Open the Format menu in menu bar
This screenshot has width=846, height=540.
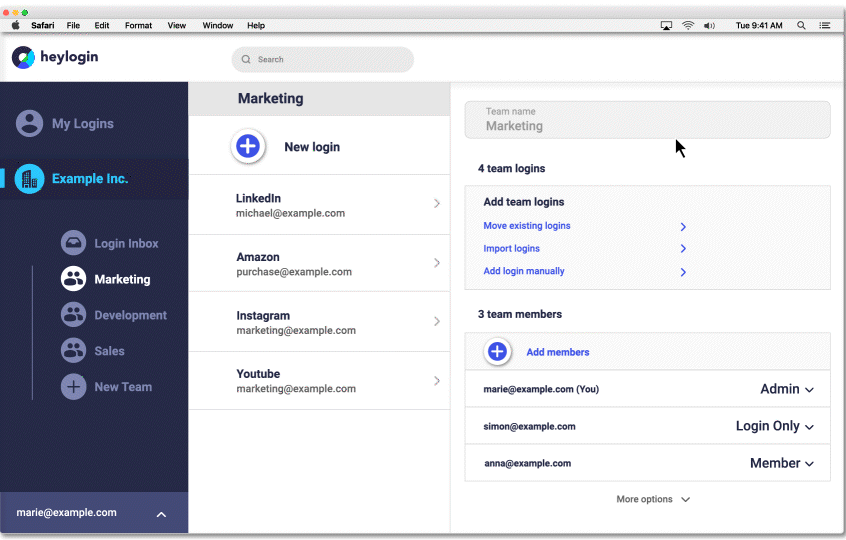pos(138,25)
